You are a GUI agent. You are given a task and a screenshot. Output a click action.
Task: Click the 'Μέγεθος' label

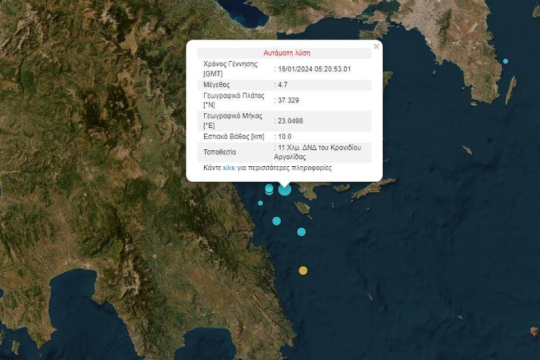point(216,84)
